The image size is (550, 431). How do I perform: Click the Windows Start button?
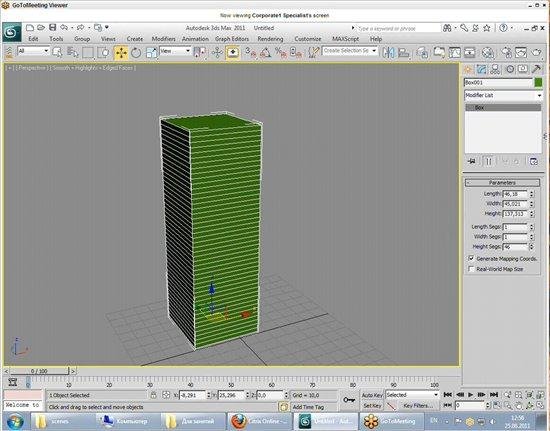(x=14, y=421)
